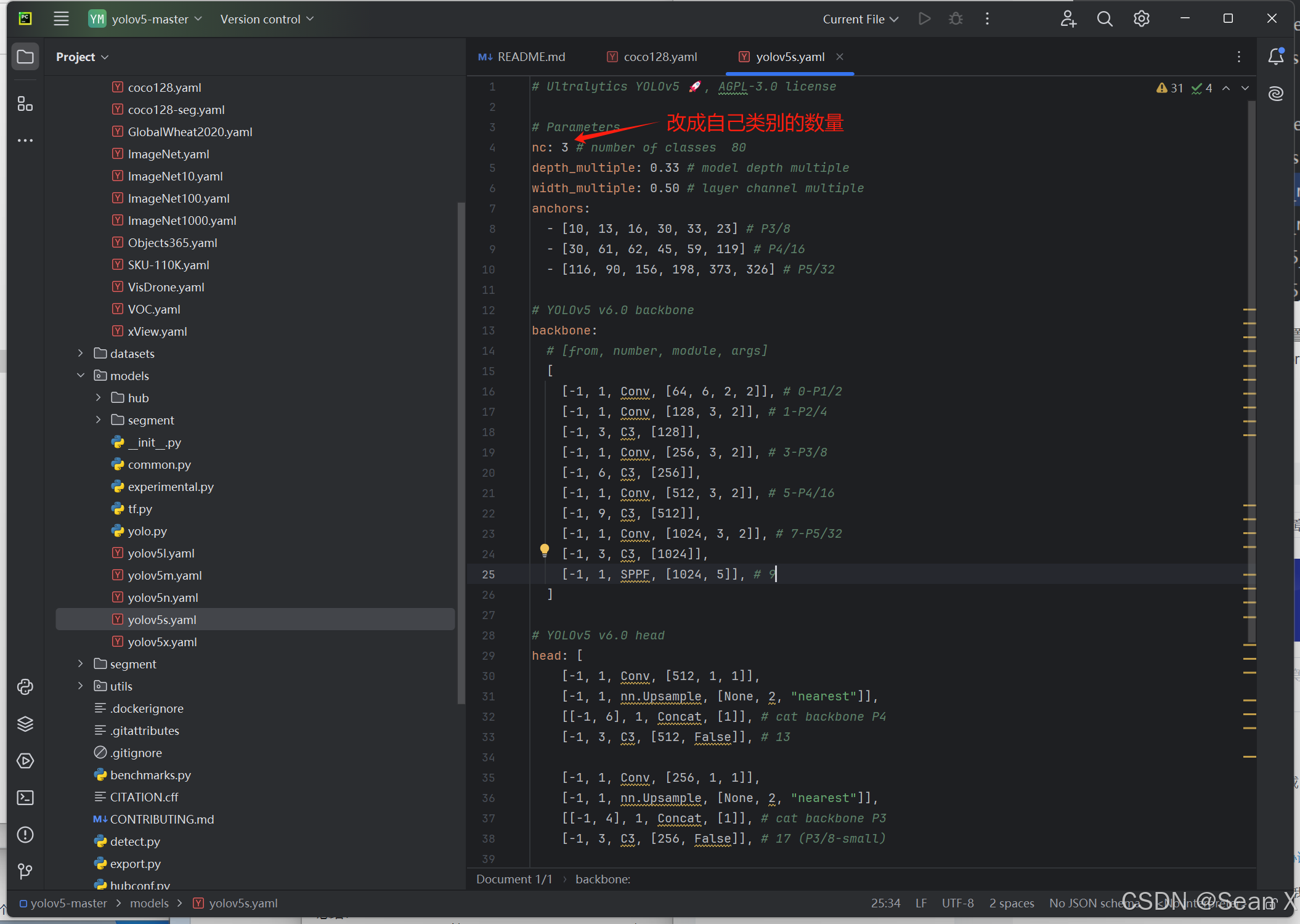Click line number 13 in the gutter
The image size is (1300, 924).
[x=489, y=330]
